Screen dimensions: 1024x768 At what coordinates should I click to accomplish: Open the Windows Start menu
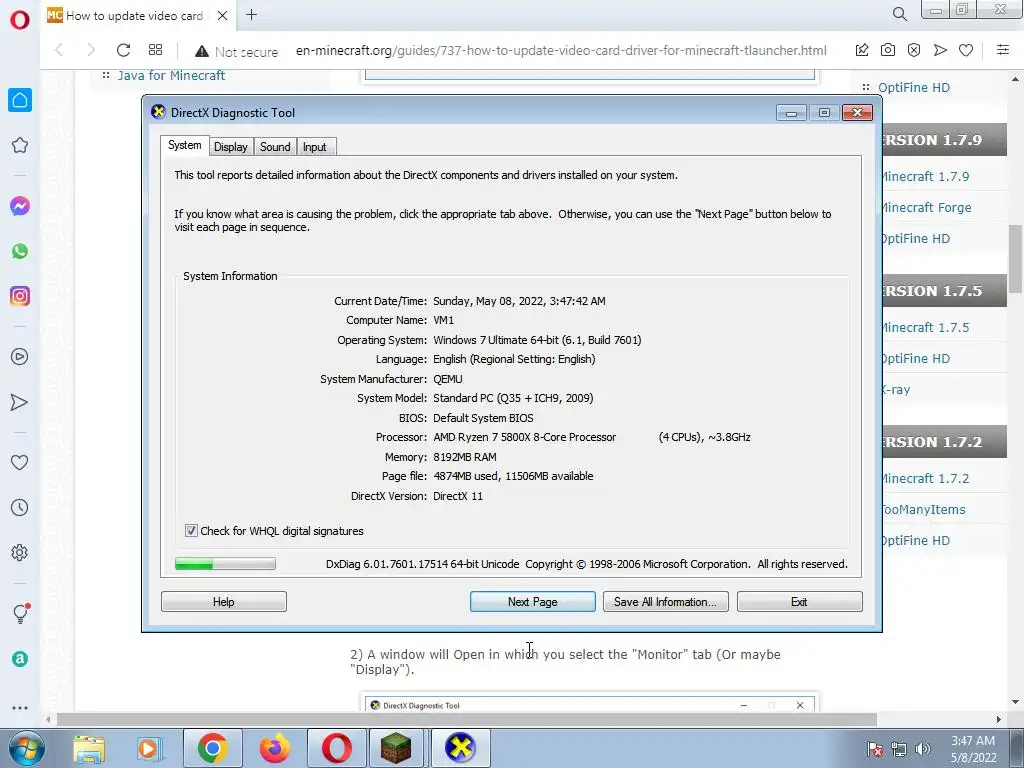pyautogui.click(x=25, y=748)
